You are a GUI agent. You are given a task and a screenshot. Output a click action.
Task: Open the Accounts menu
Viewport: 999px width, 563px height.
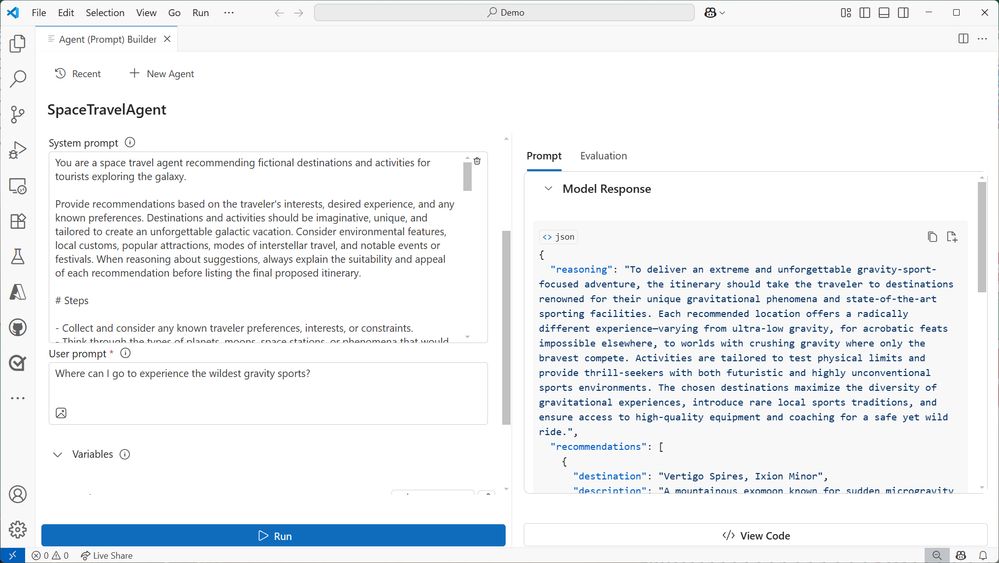18,494
